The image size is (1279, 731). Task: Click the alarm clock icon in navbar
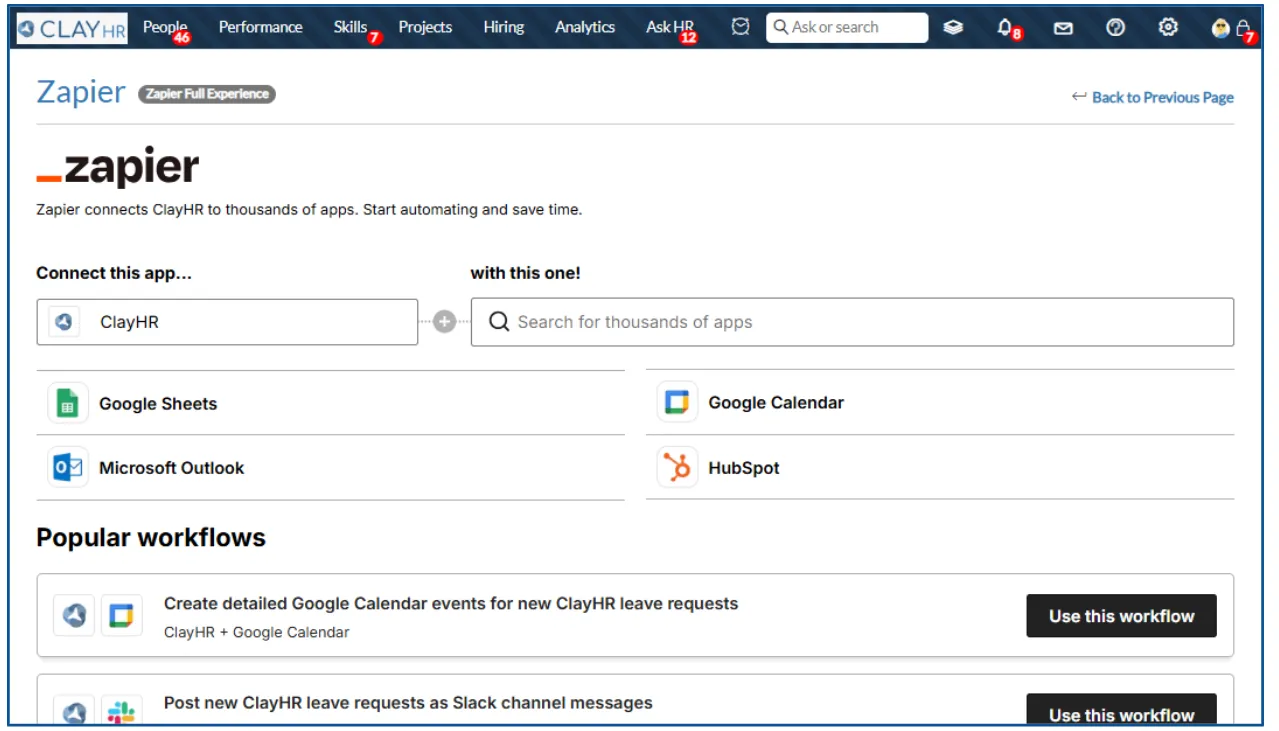(740, 27)
